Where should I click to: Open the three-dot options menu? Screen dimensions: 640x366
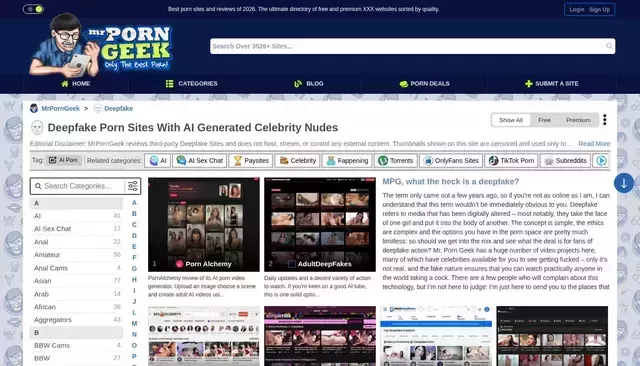(604, 120)
